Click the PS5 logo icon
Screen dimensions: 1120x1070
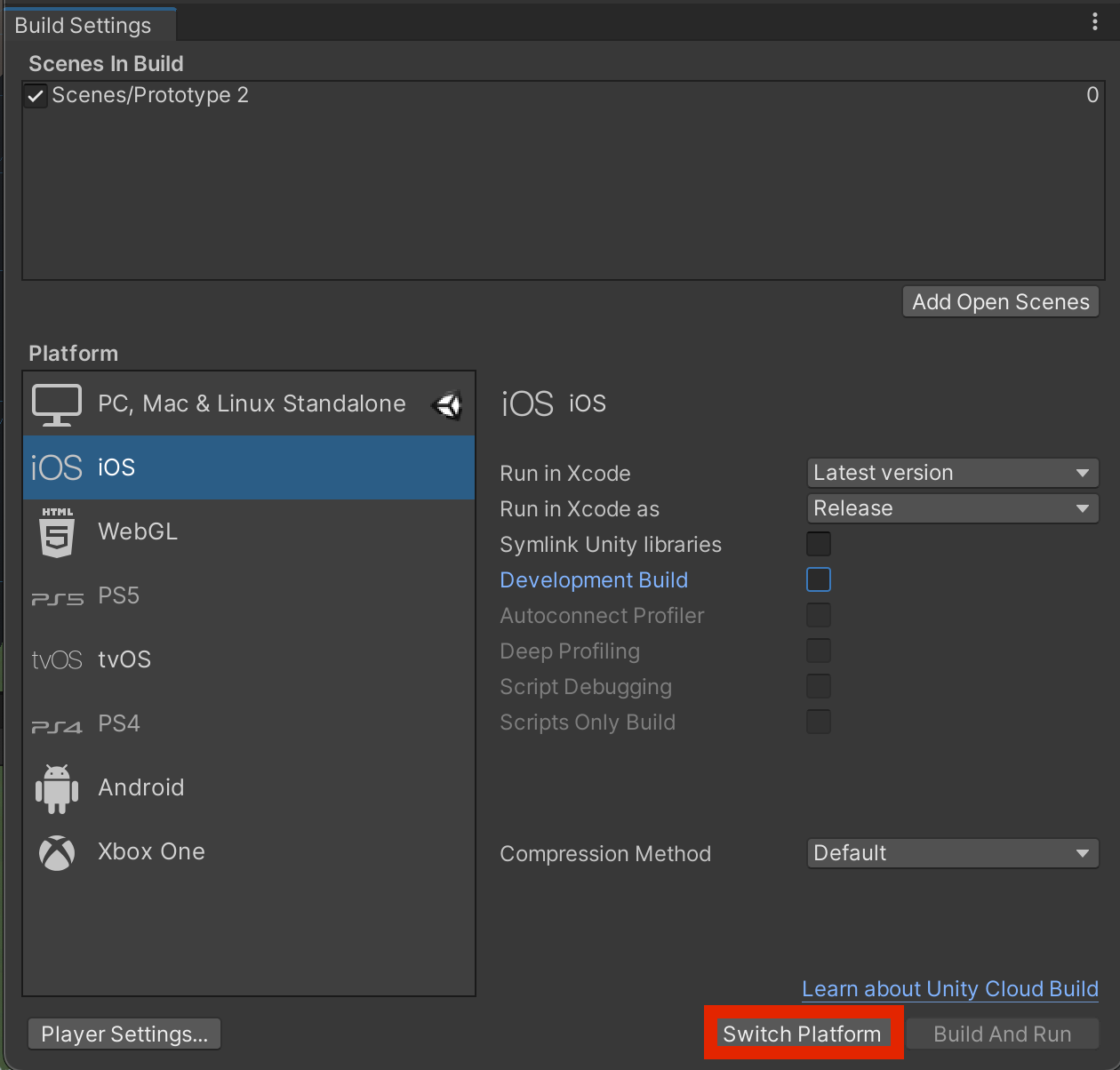pos(57,599)
